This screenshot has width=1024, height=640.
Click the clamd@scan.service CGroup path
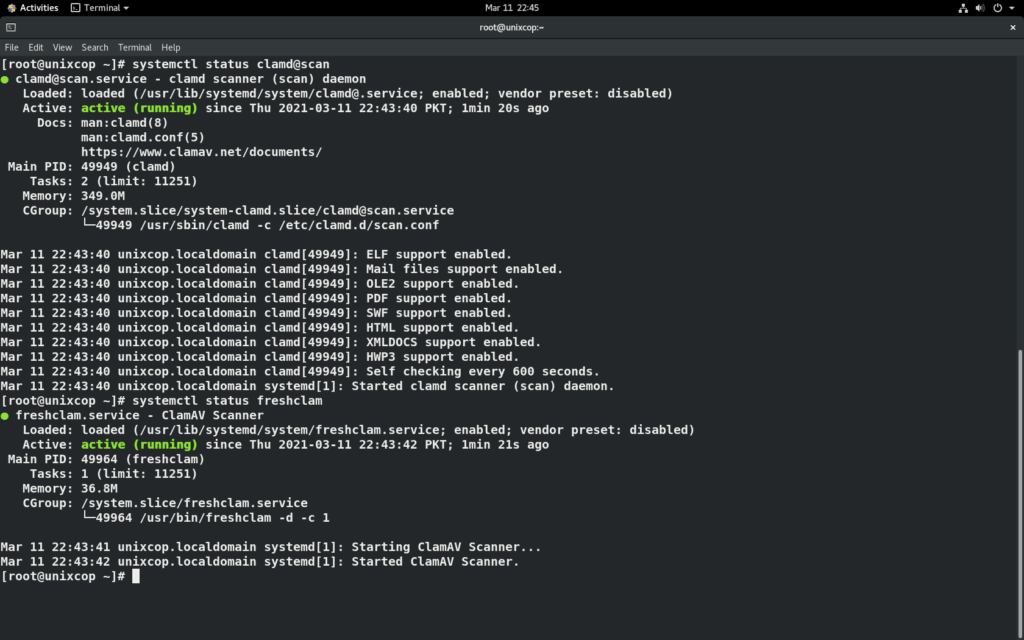(267, 211)
